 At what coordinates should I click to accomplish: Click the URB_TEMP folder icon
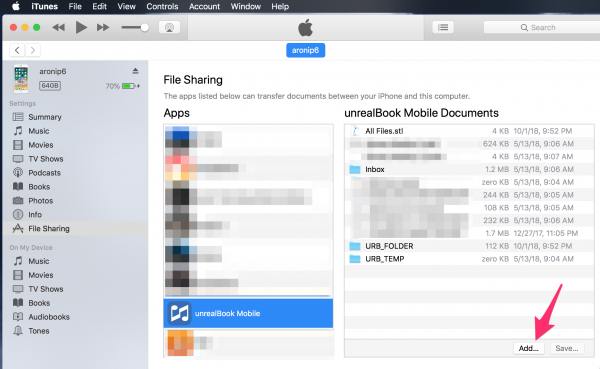point(355,259)
